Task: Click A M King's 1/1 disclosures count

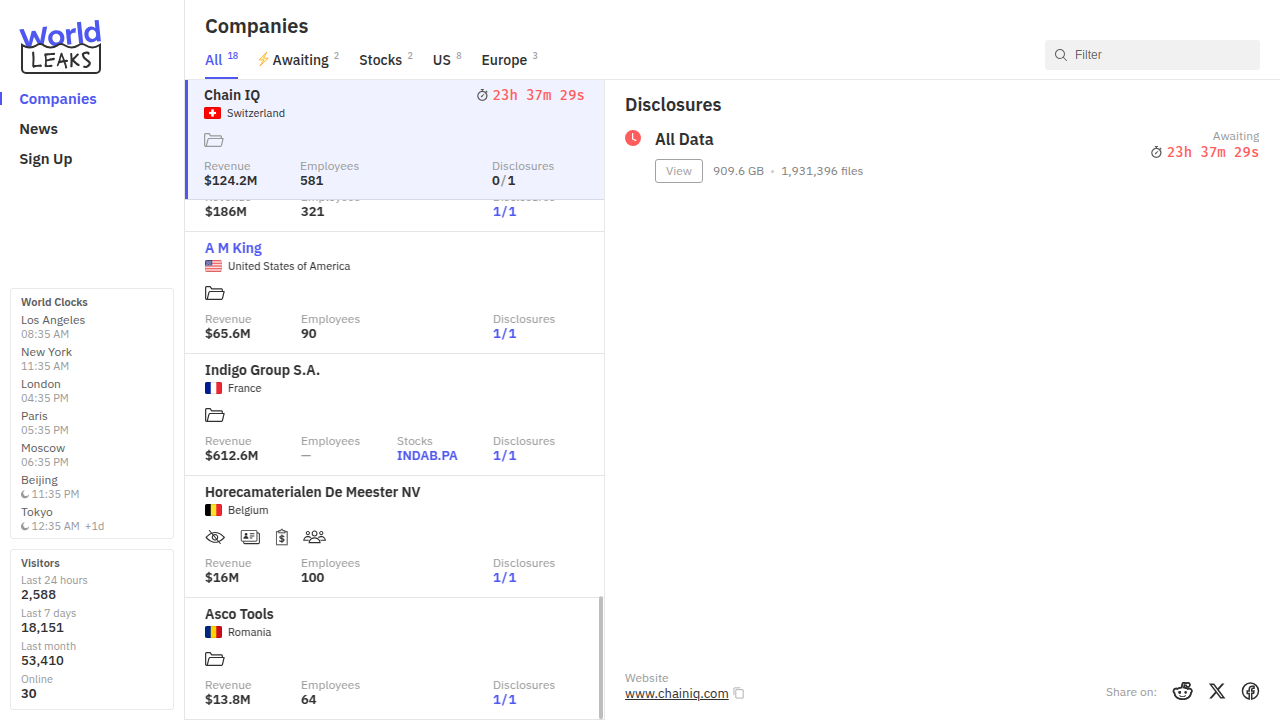Action: click(505, 334)
